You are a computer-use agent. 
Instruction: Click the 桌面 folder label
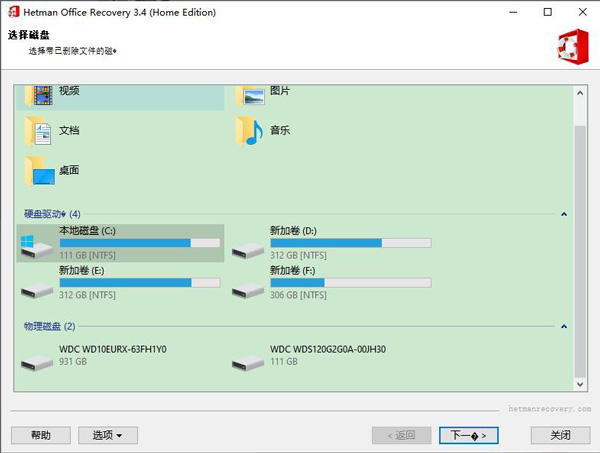69,170
